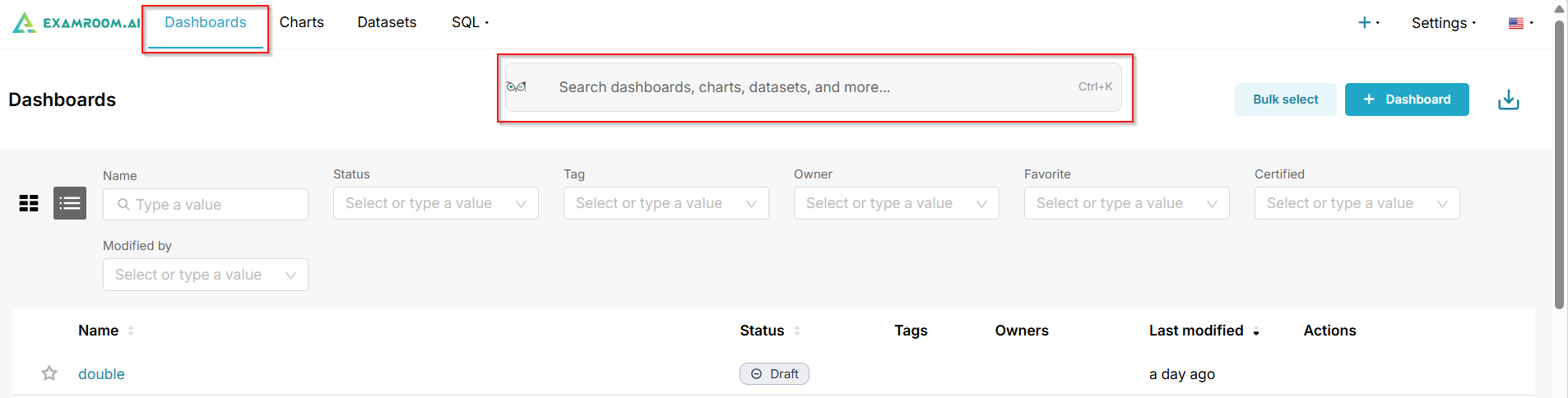Click the import dashboards download icon

pos(1508,99)
